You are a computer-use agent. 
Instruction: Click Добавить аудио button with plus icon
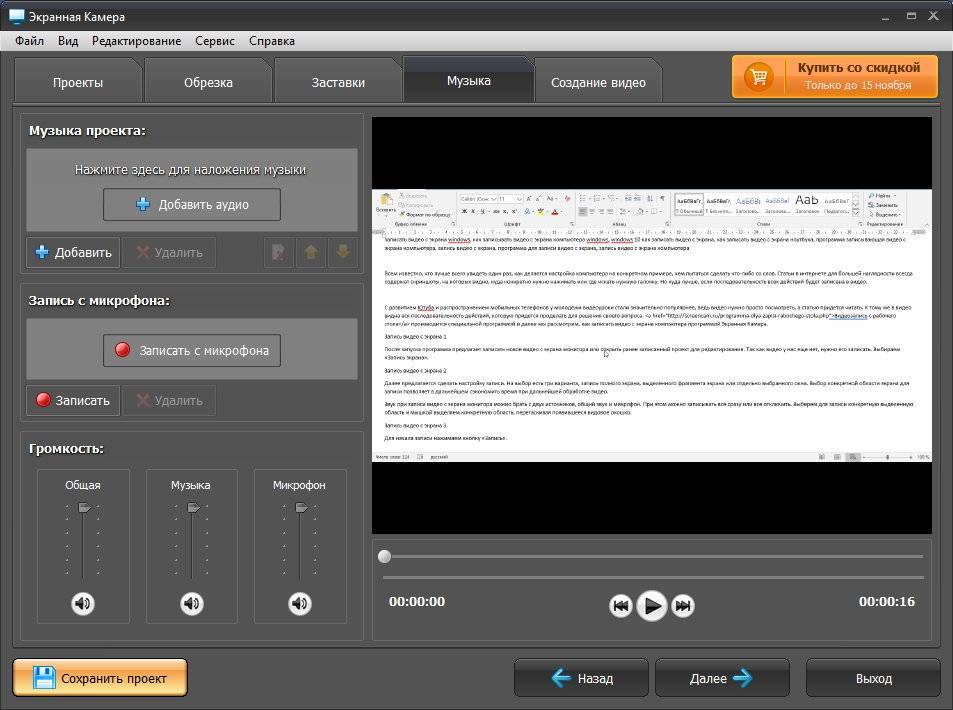(191, 204)
